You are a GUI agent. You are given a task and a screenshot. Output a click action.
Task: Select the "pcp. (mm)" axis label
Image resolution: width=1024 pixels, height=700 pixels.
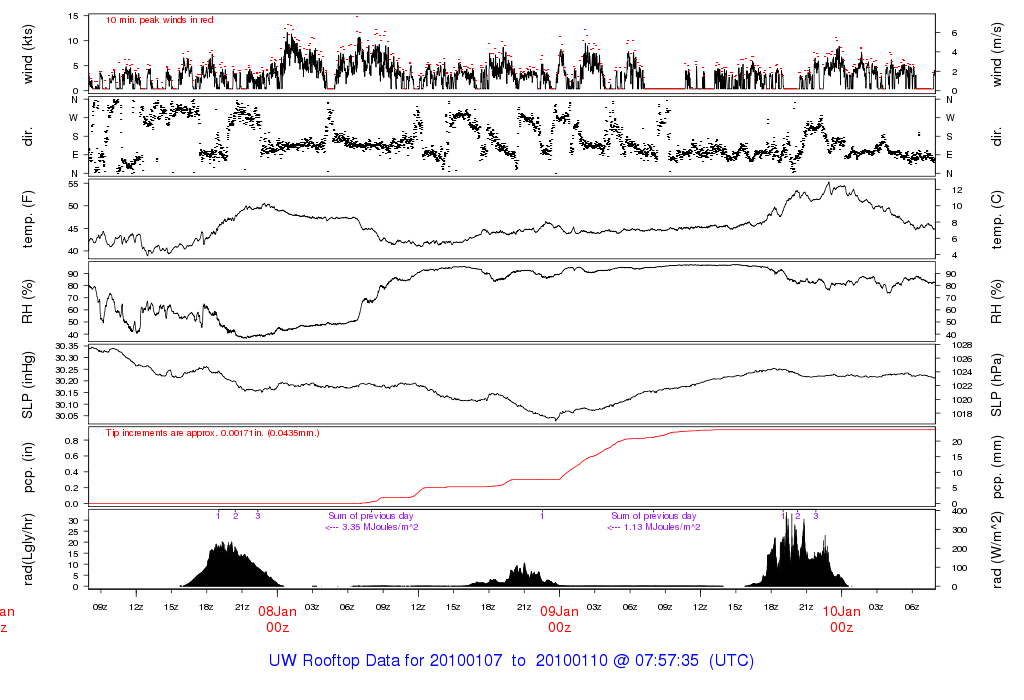[996, 466]
